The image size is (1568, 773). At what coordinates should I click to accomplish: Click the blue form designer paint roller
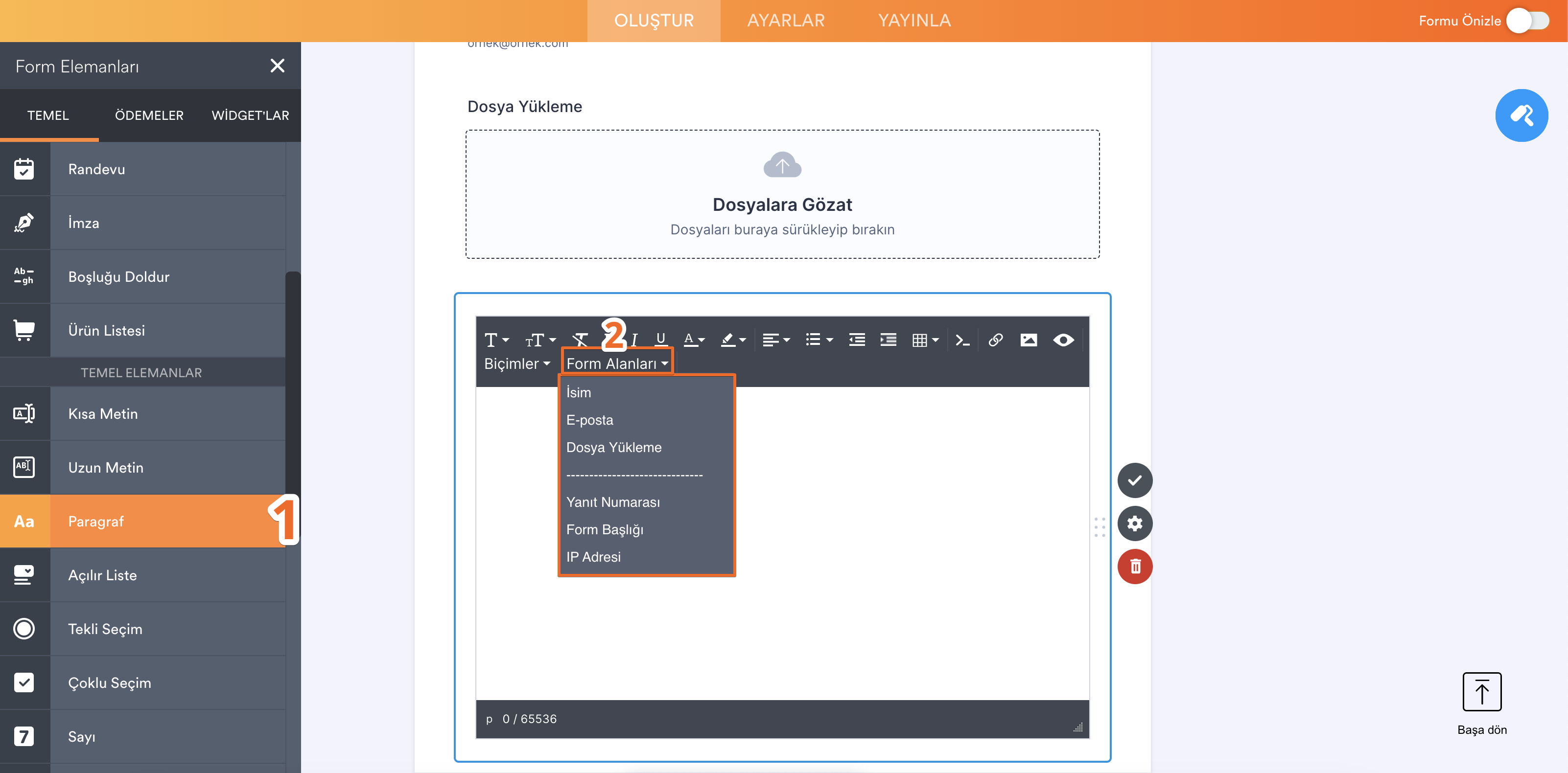[1521, 115]
